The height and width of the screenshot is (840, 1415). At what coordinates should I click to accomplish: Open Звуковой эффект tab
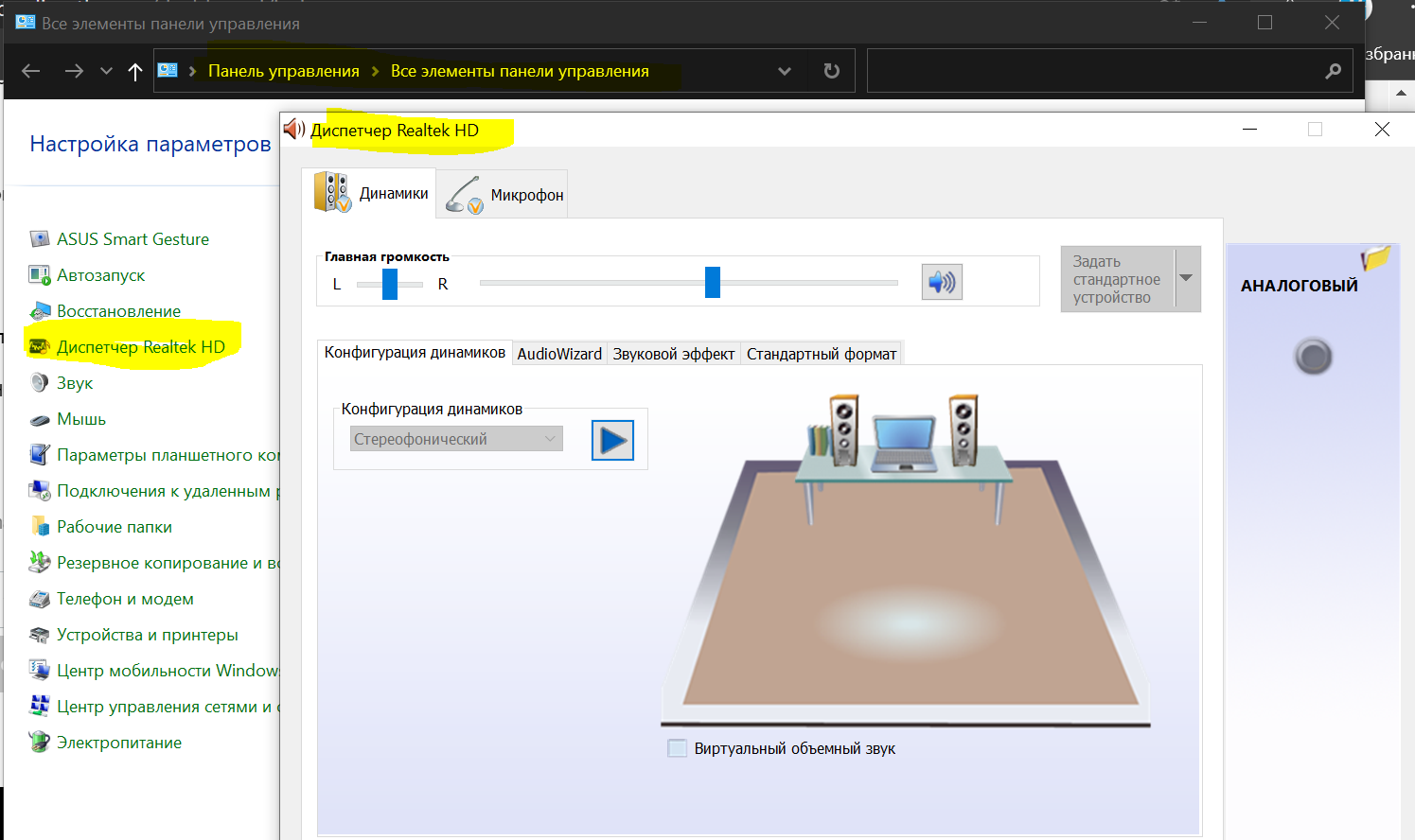673,354
